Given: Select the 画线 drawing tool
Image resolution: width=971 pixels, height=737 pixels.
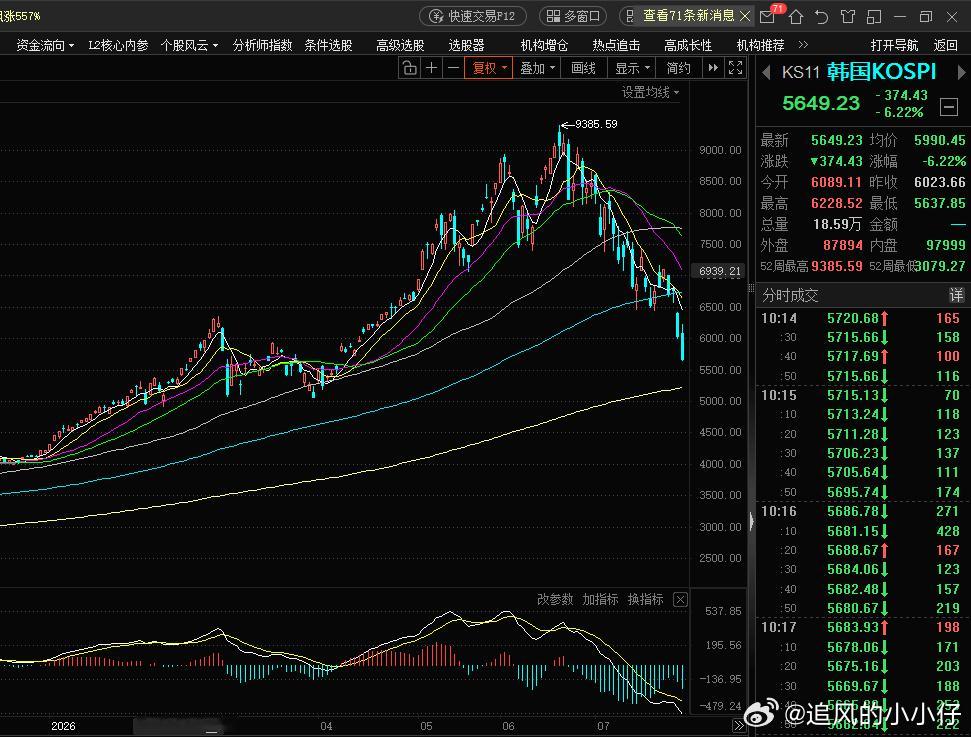Looking at the screenshot, I should click(583, 68).
